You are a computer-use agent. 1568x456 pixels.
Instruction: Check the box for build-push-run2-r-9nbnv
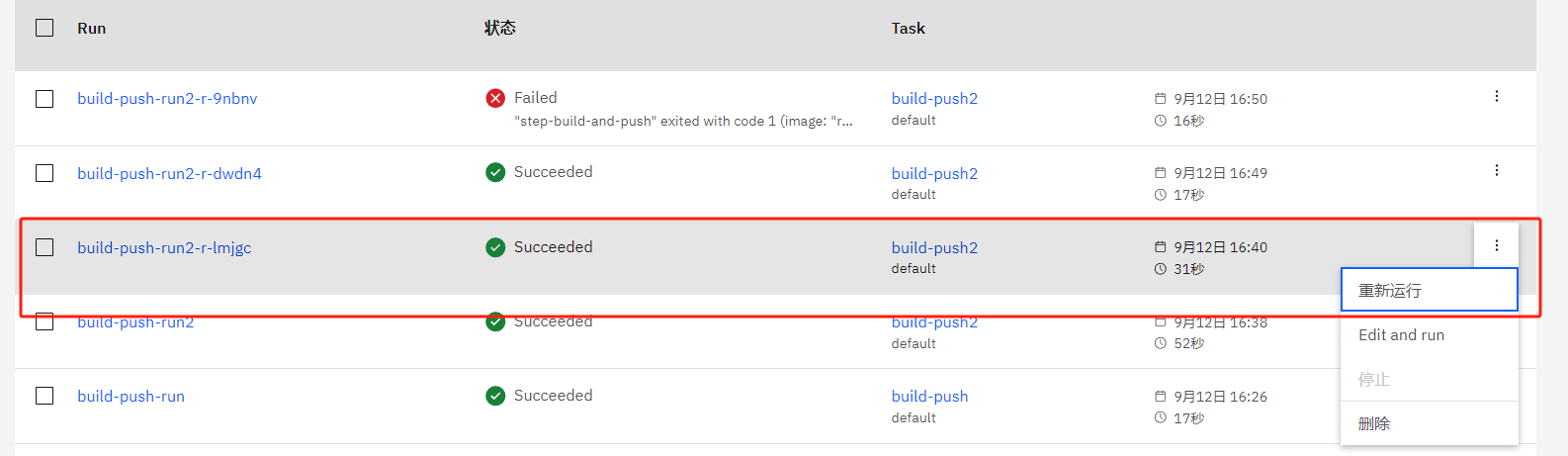44,99
